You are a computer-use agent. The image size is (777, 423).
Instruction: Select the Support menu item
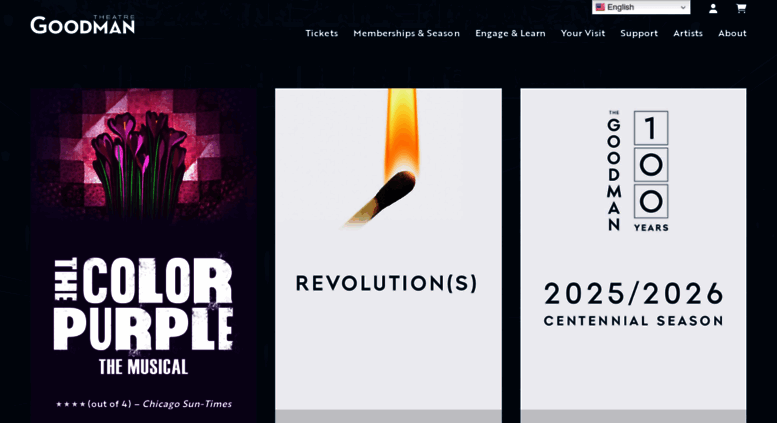coord(639,33)
